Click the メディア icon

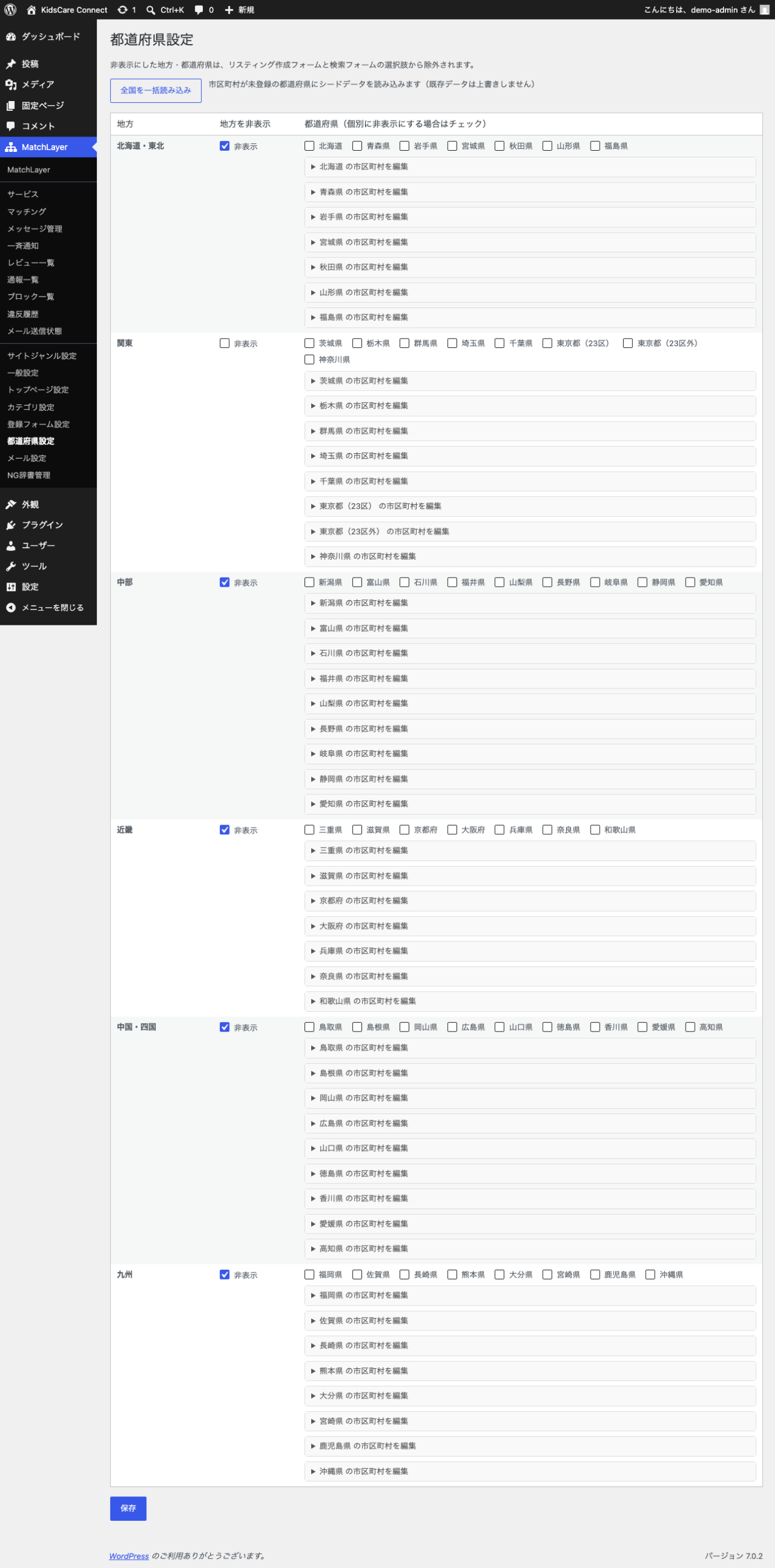click(11, 85)
